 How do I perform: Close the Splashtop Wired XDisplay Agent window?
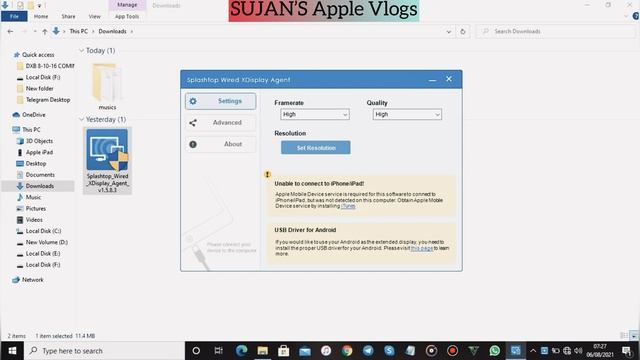click(x=449, y=79)
